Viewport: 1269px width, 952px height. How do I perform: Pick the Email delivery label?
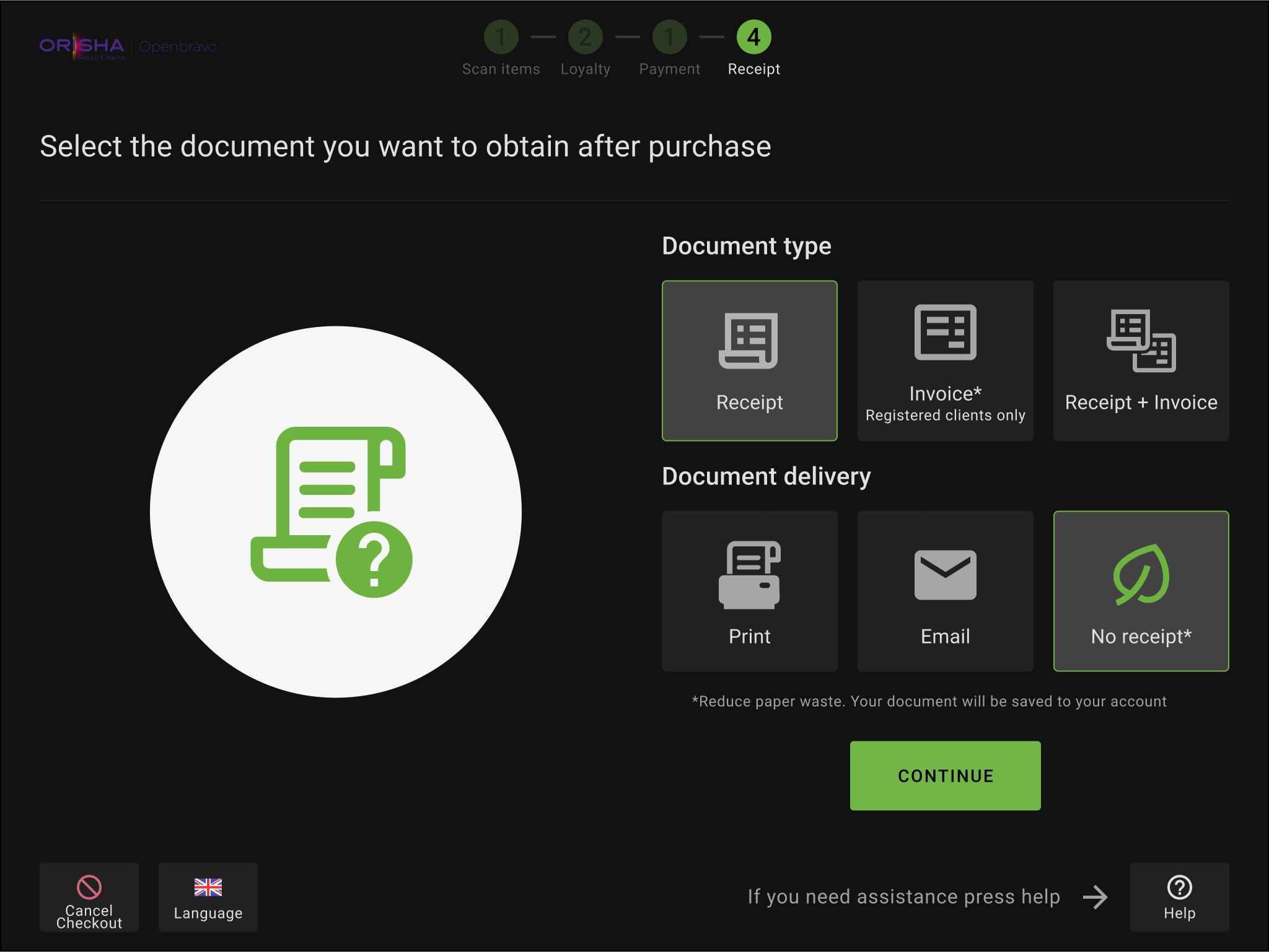click(945, 636)
